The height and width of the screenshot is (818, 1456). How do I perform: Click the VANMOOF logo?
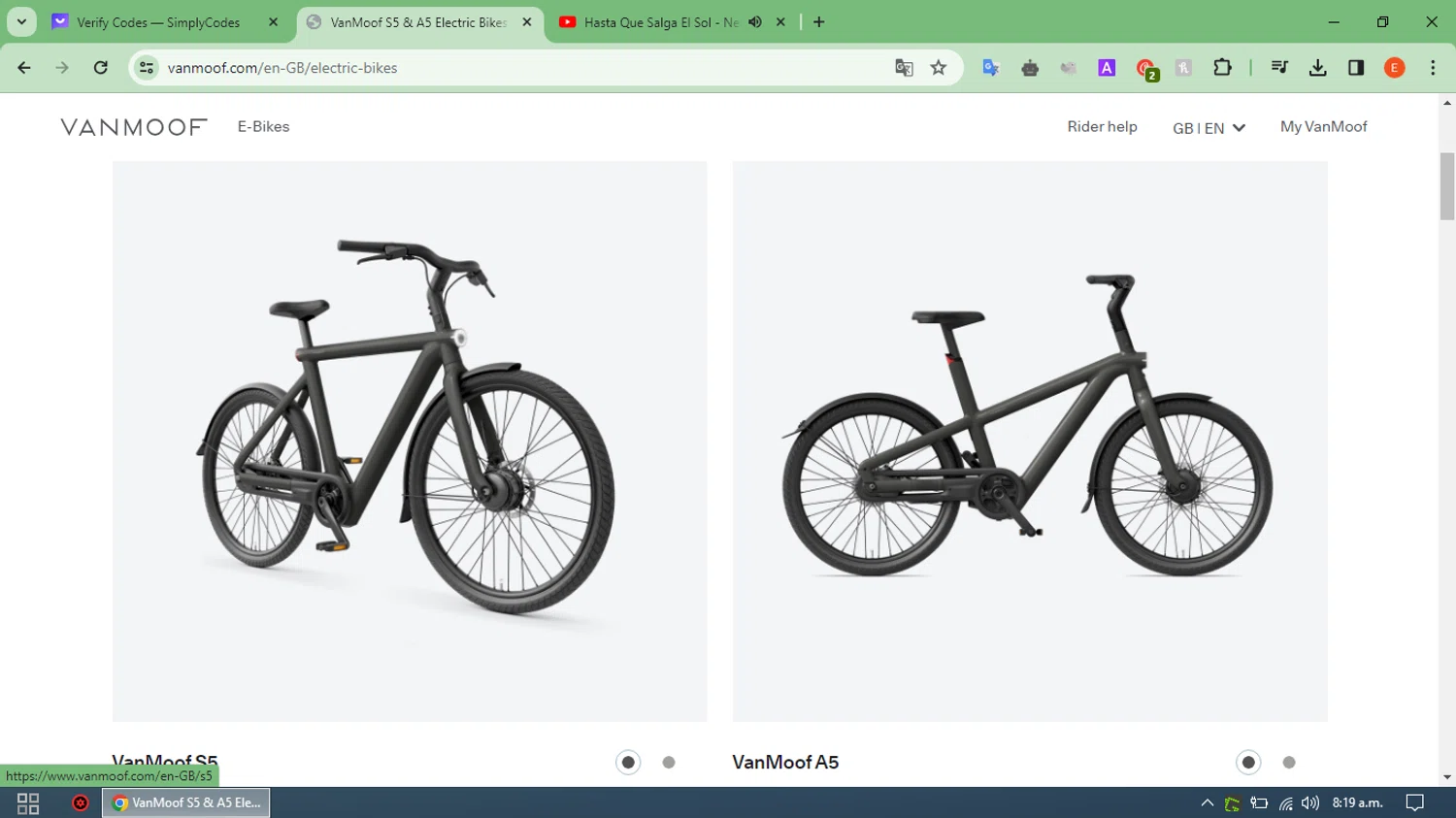pyautogui.click(x=134, y=127)
